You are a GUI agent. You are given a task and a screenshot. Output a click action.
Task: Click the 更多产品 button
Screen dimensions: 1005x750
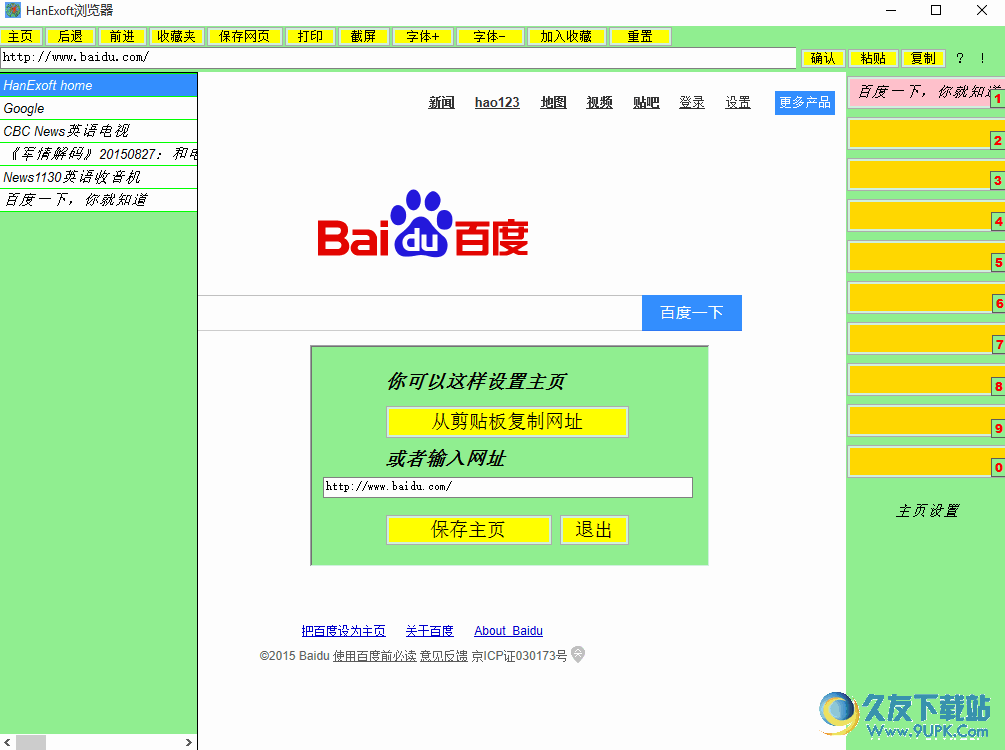tap(805, 103)
